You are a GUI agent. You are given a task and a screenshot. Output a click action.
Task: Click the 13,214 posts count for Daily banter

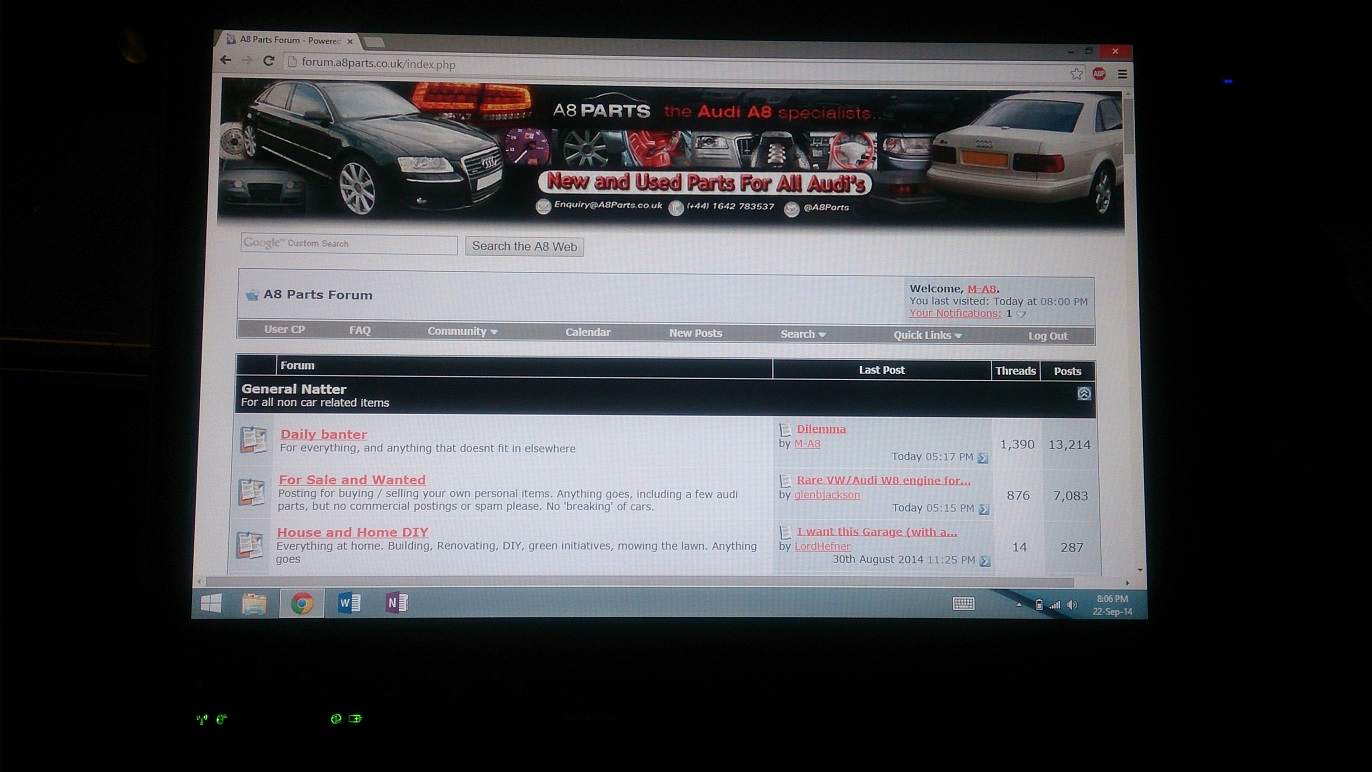1069,445
